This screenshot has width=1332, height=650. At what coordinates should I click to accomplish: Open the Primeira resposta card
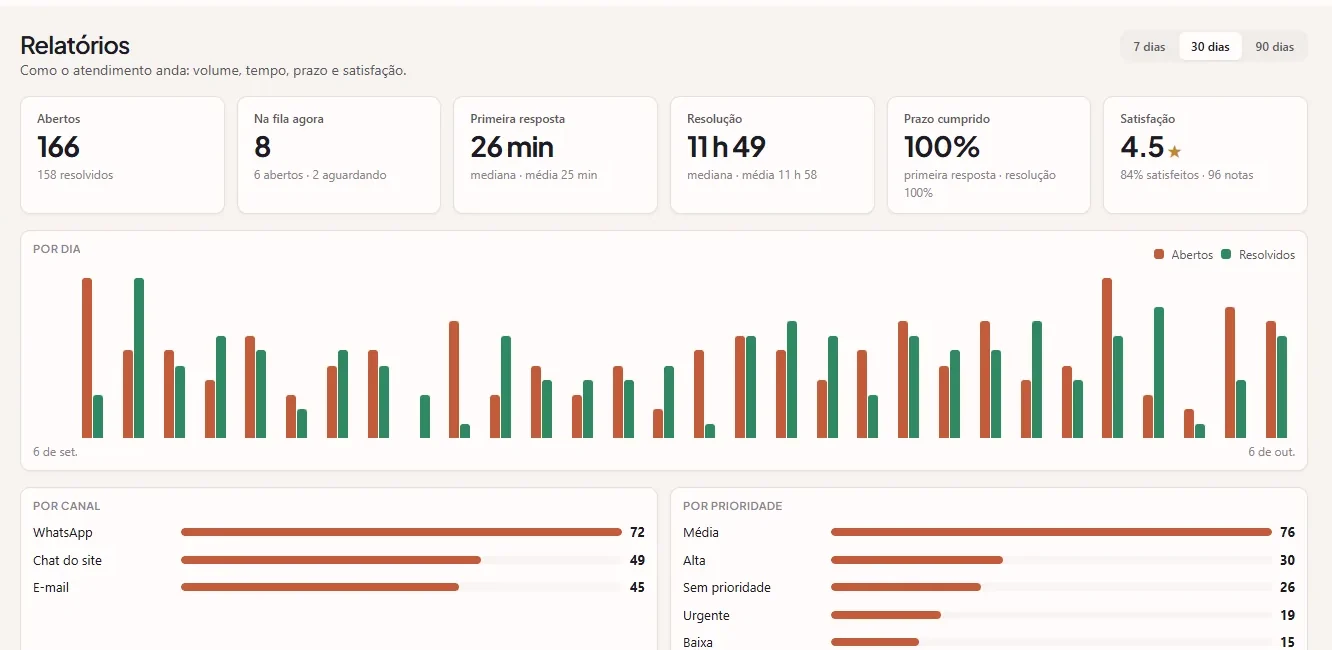click(x=555, y=155)
